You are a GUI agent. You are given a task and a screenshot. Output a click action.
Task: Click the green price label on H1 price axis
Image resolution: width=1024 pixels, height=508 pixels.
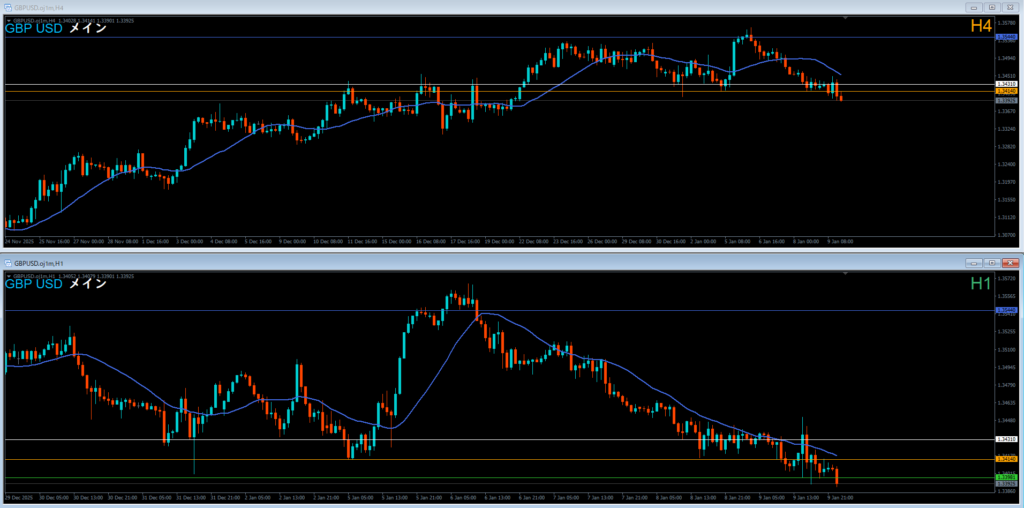1007,478
